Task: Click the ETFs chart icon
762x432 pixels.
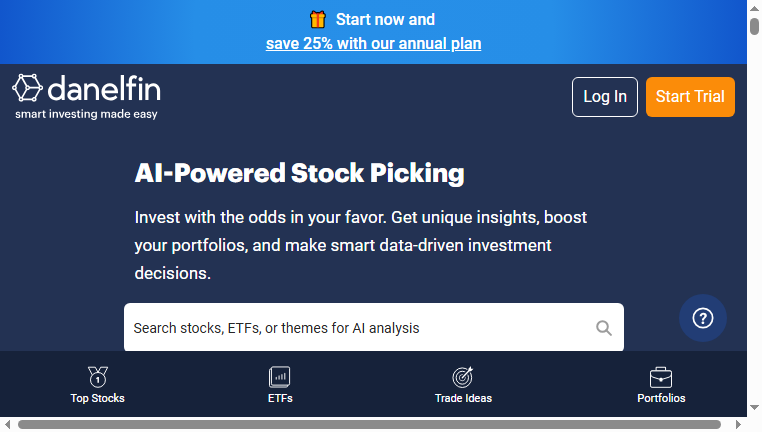Action: (x=280, y=377)
